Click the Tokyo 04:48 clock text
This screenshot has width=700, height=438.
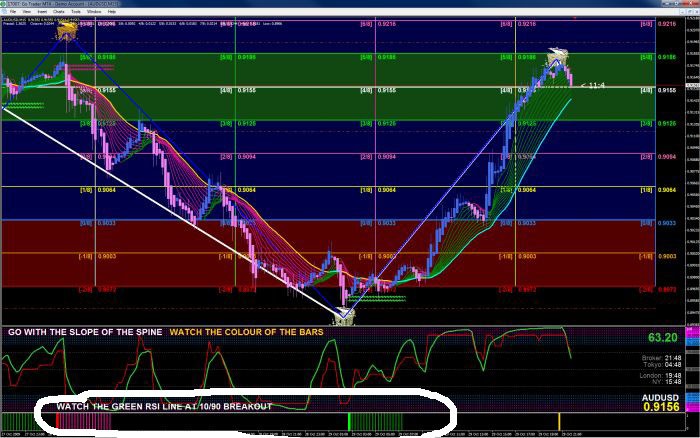tap(662, 365)
